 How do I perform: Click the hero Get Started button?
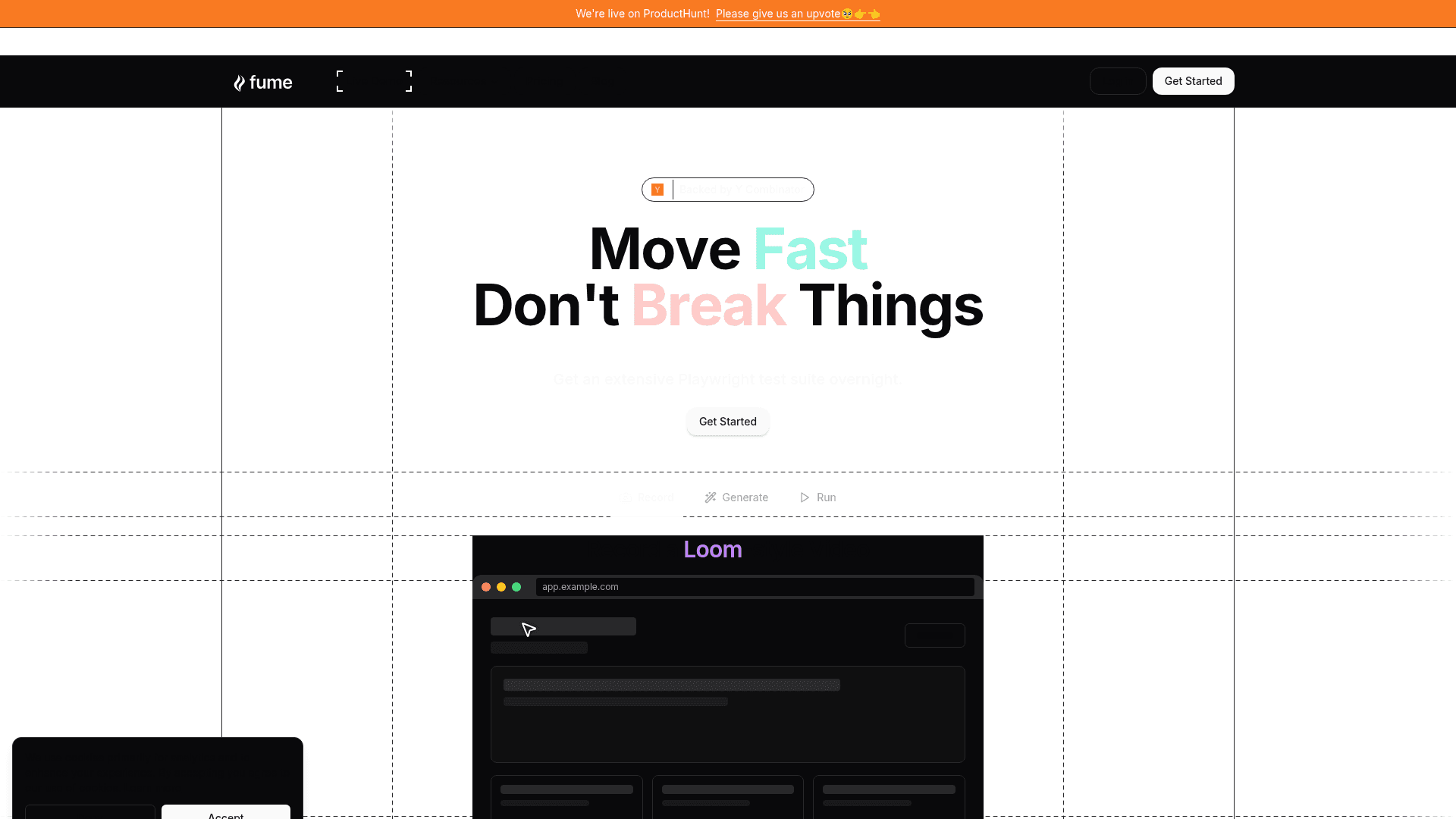(x=728, y=422)
